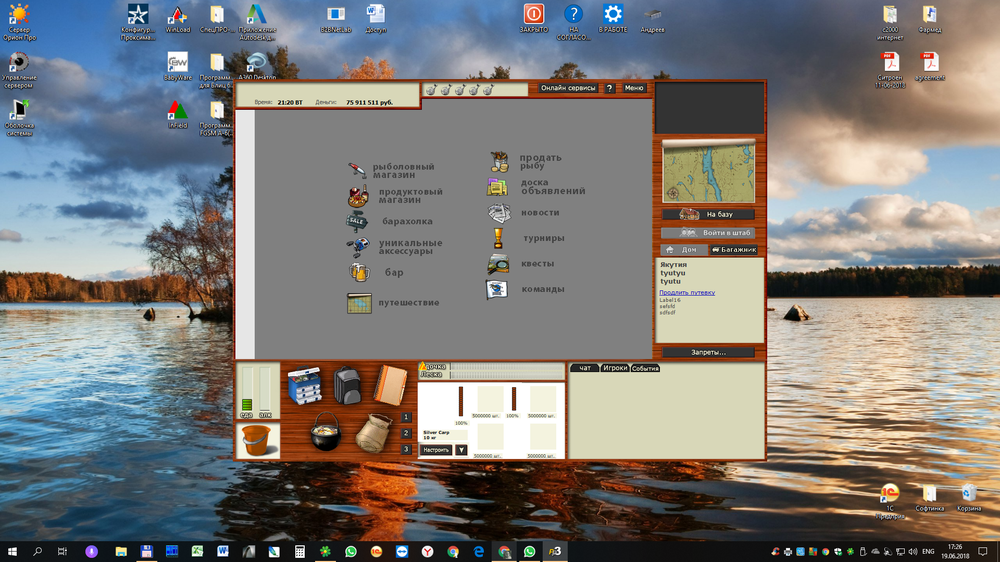
Task: Click the SALE sign icon for барахолка
Action: (357, 221)
